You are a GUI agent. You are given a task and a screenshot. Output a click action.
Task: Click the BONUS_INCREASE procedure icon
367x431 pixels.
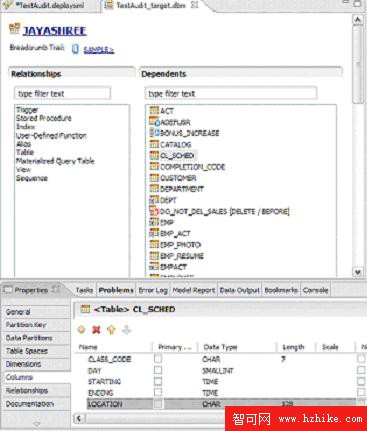(154, 133)
